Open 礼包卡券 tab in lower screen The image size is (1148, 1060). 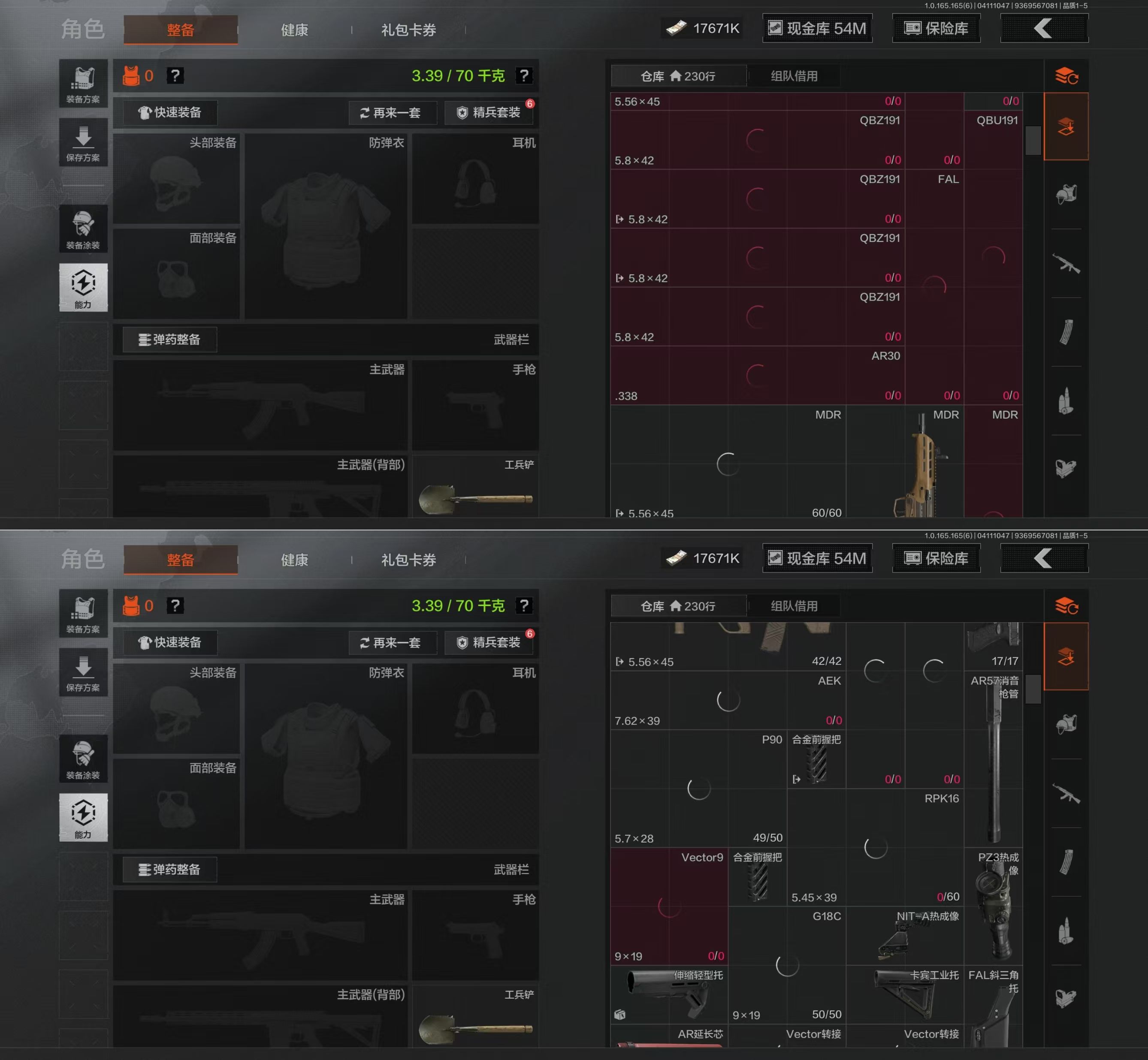(408, 560)
